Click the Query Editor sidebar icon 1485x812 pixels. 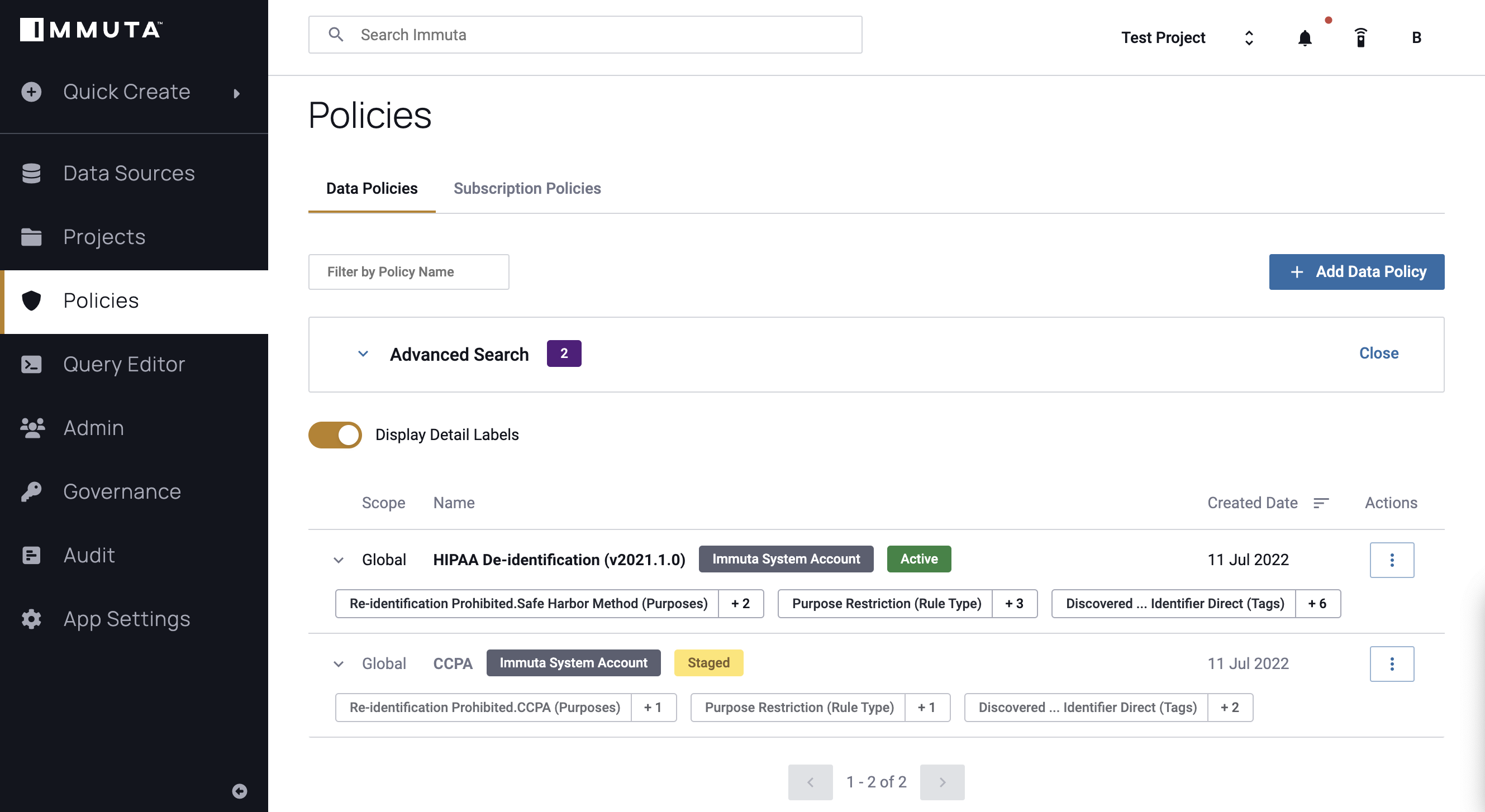[x=31, y=364]
